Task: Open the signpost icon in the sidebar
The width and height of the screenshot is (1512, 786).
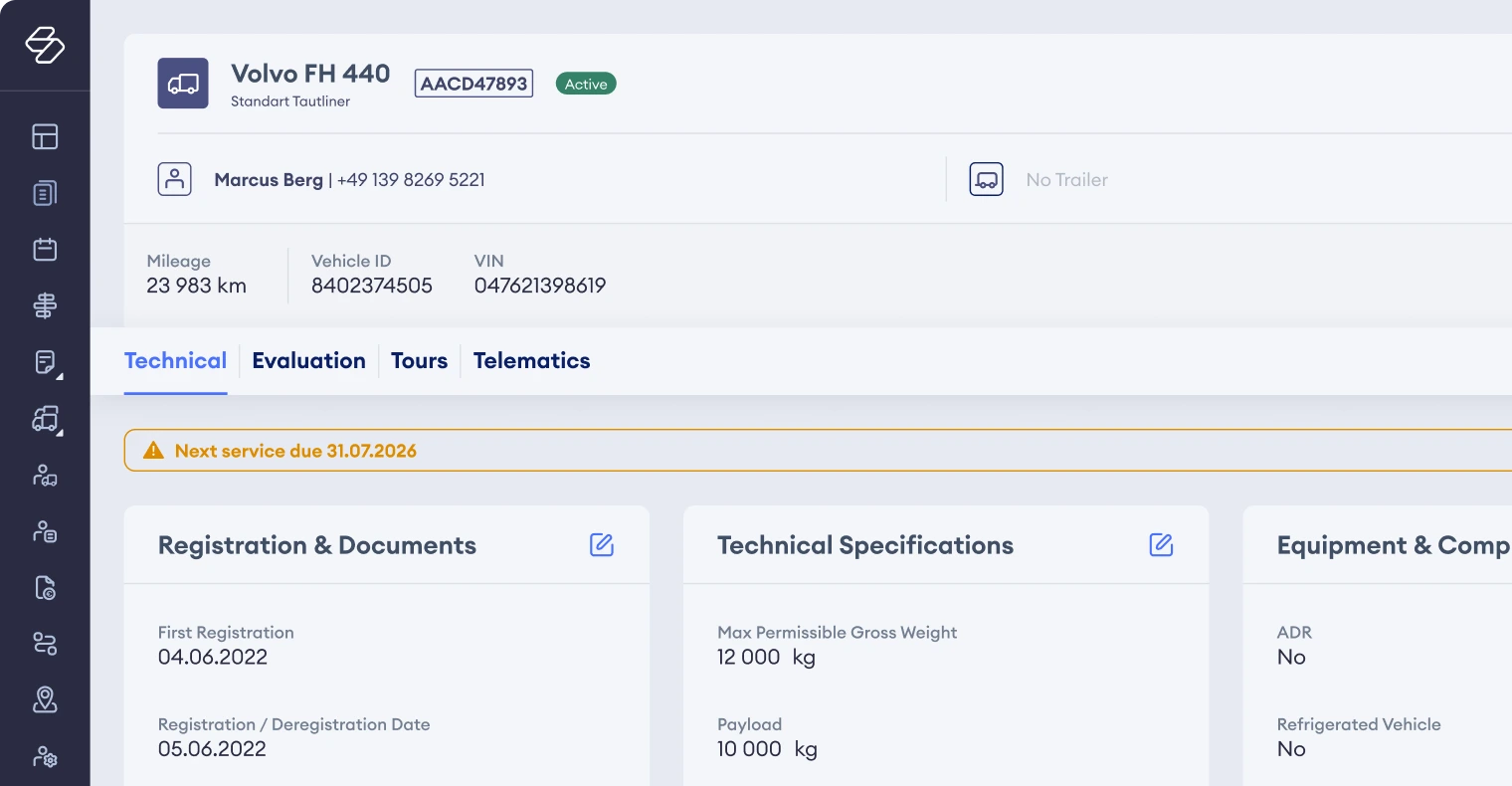Action: coord(45,305)
